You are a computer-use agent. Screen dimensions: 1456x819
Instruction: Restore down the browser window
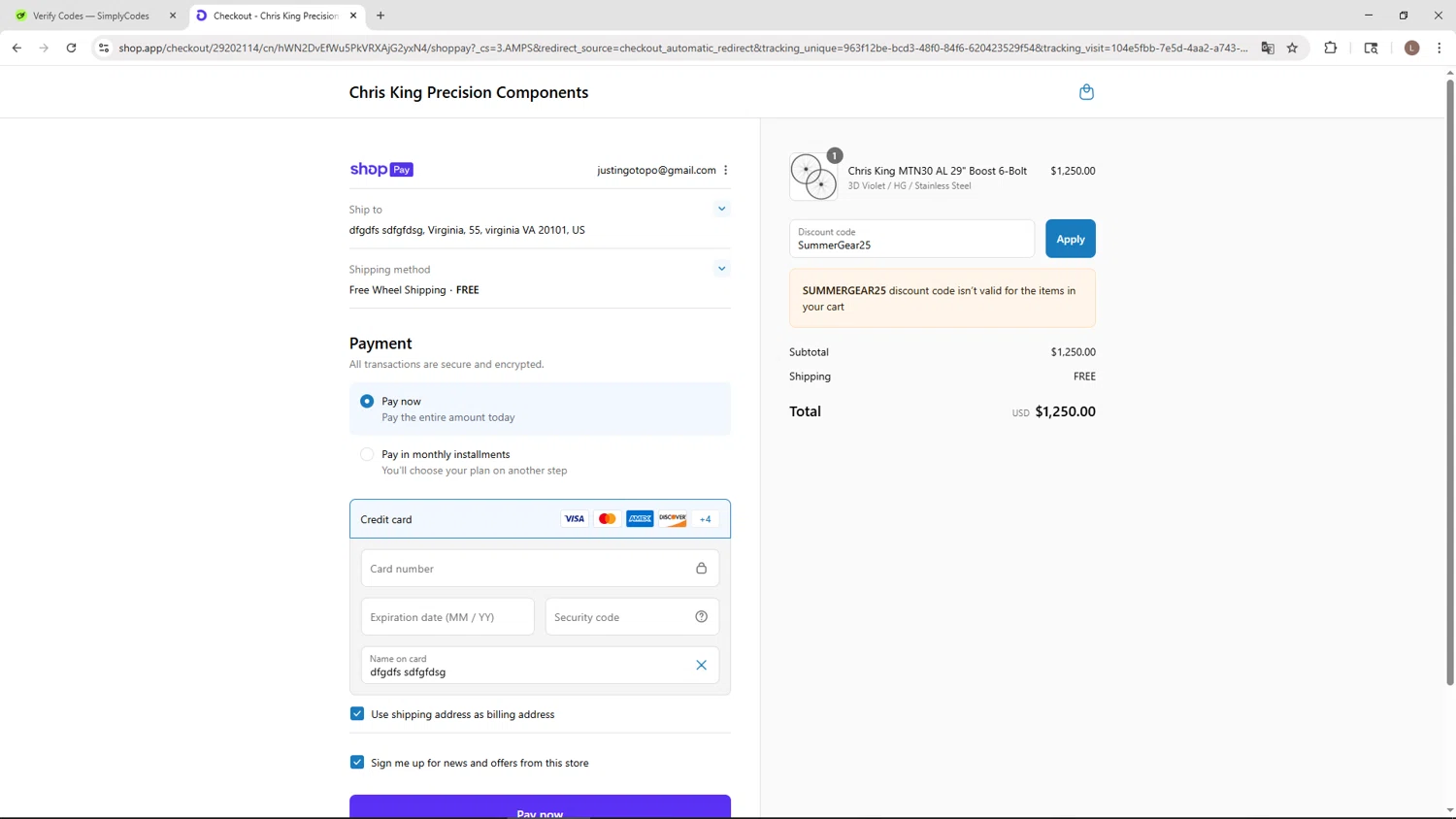click(1404, 16)
